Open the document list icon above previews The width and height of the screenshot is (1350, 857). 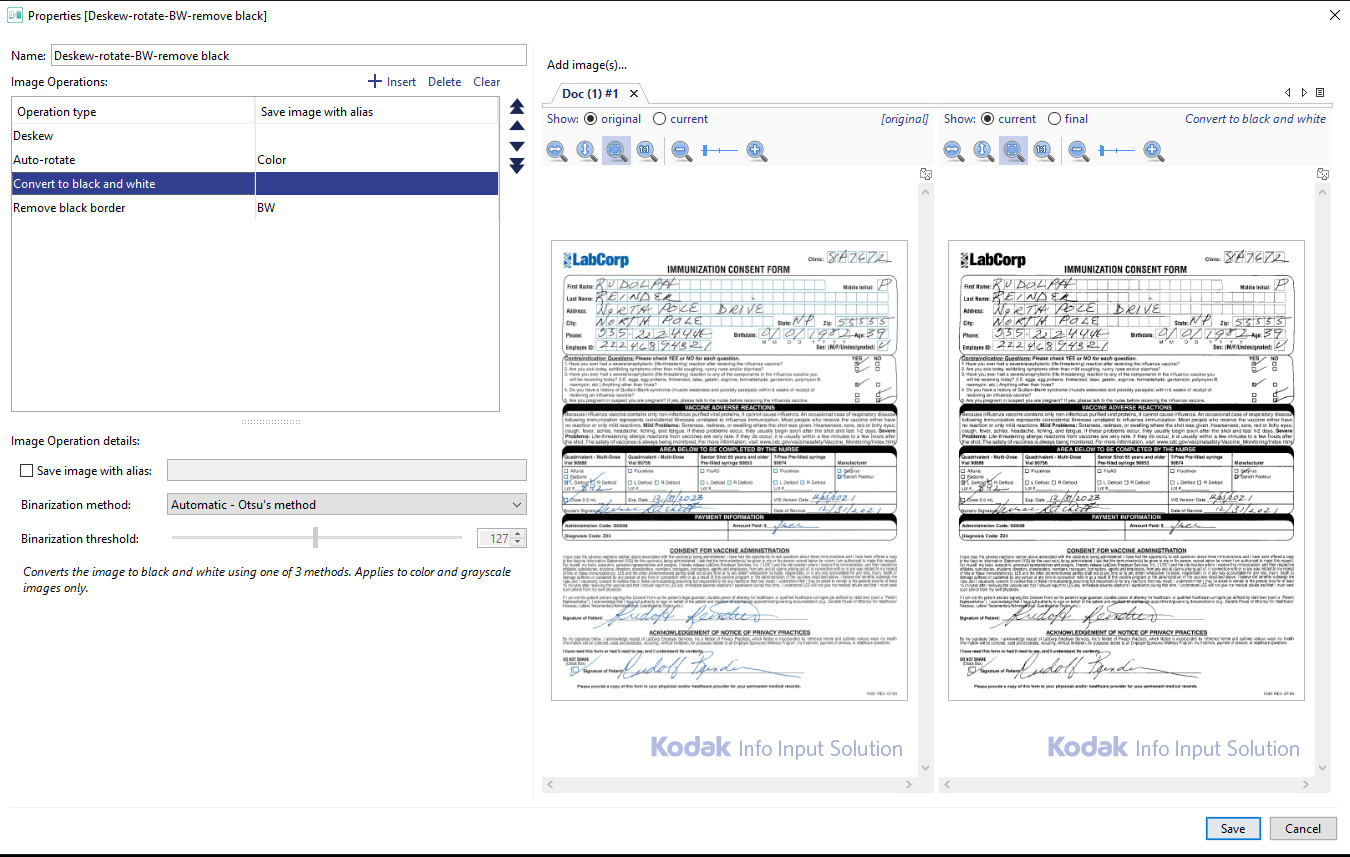1319,92
